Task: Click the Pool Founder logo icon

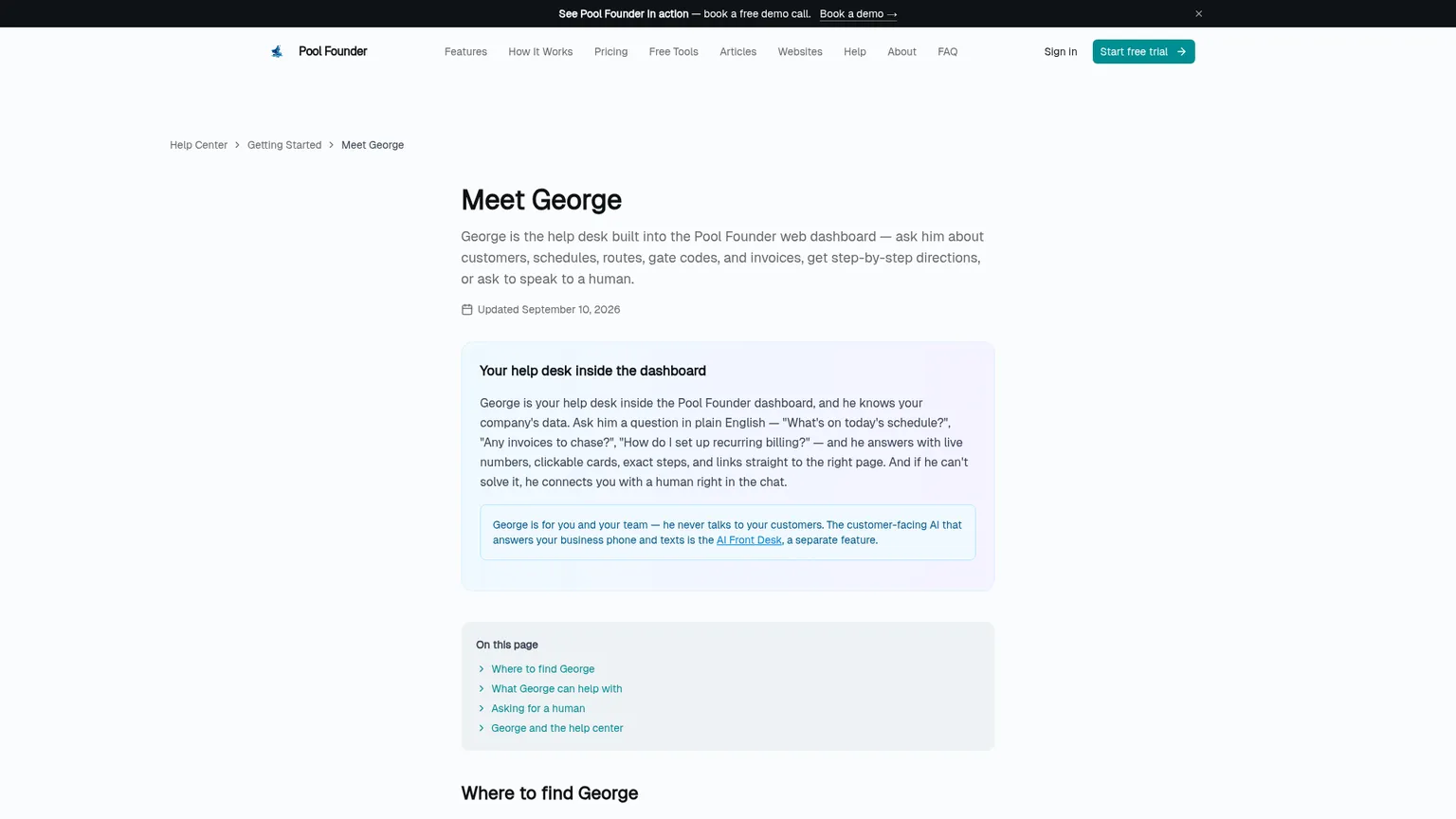Action: point(277,51)
